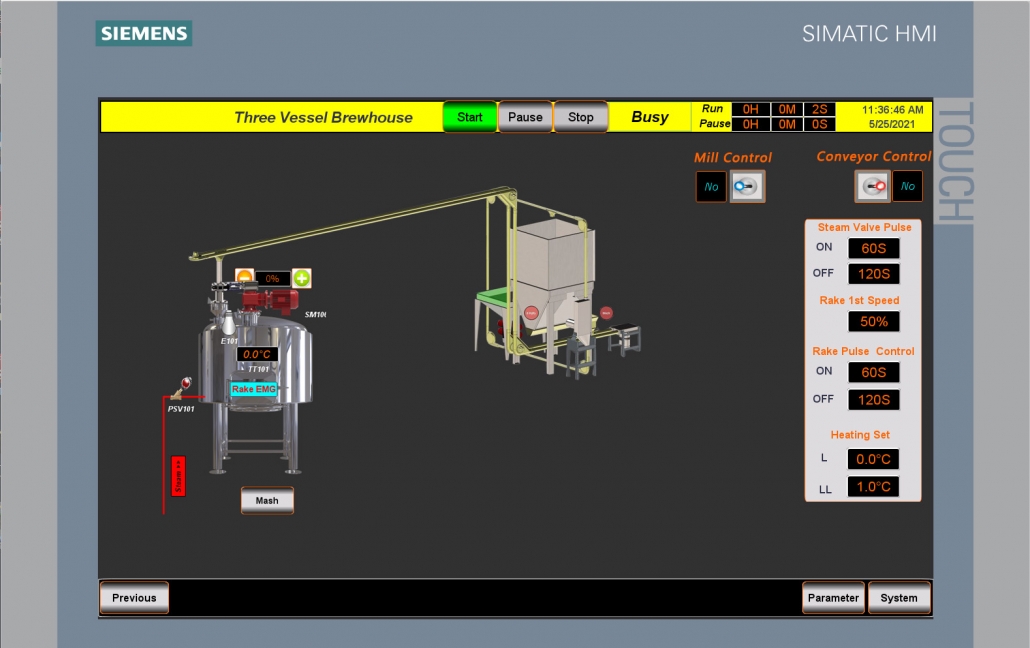The height and width of the screenshot is (648, 1030).
Task: Click the grain mill hopper graphic
Action: point(553,276)
